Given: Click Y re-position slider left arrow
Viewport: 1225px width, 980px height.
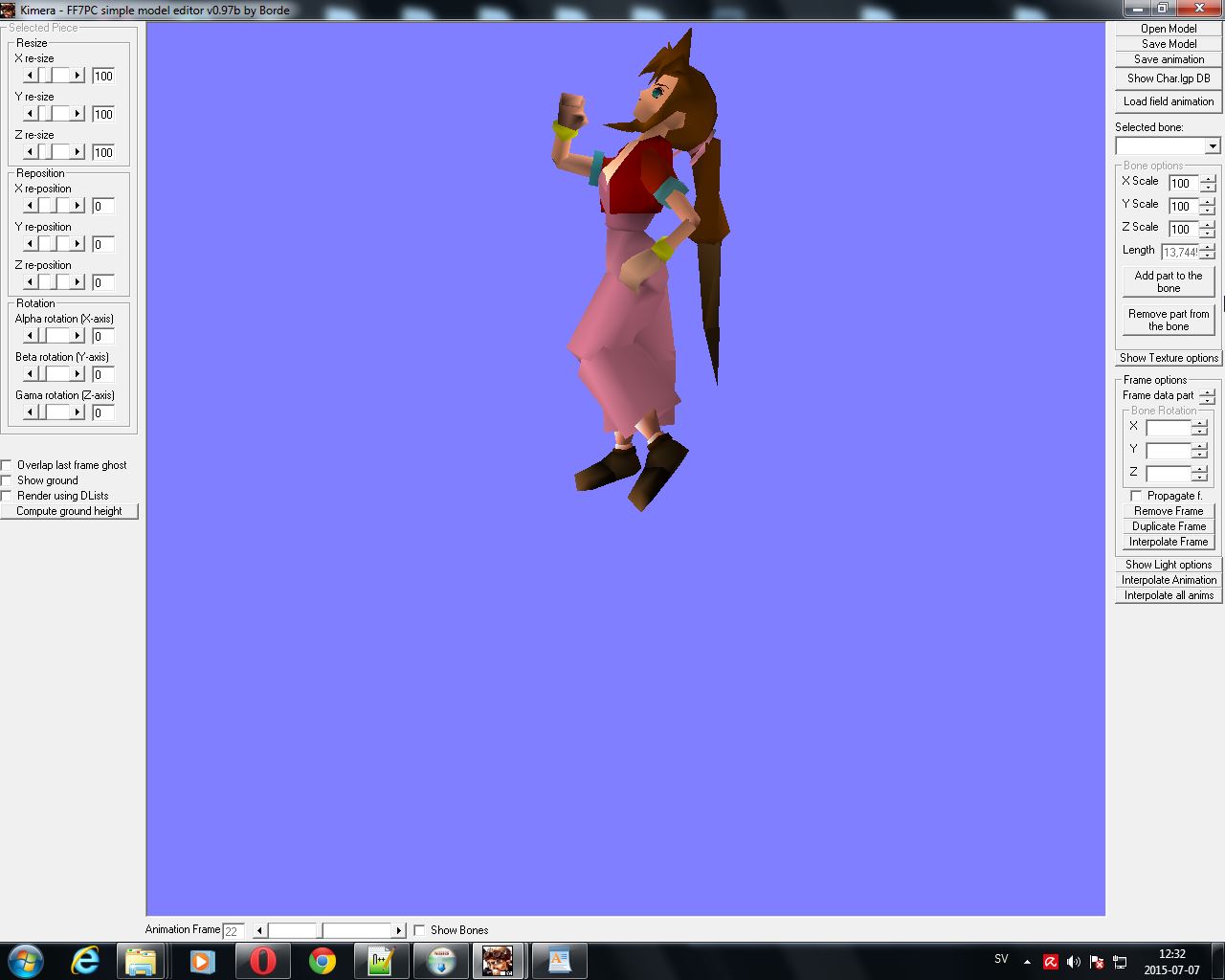Looking at the screenshot, I should pos(30,243).
